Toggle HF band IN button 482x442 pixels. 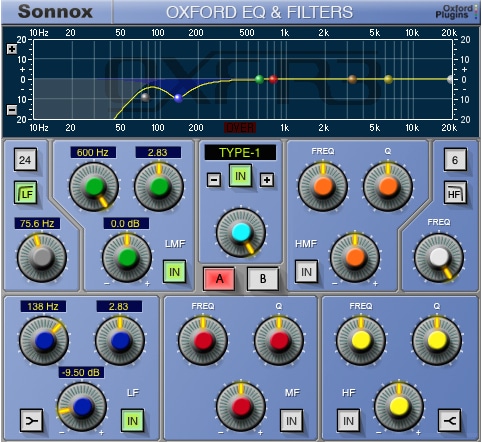coord(348,421)
